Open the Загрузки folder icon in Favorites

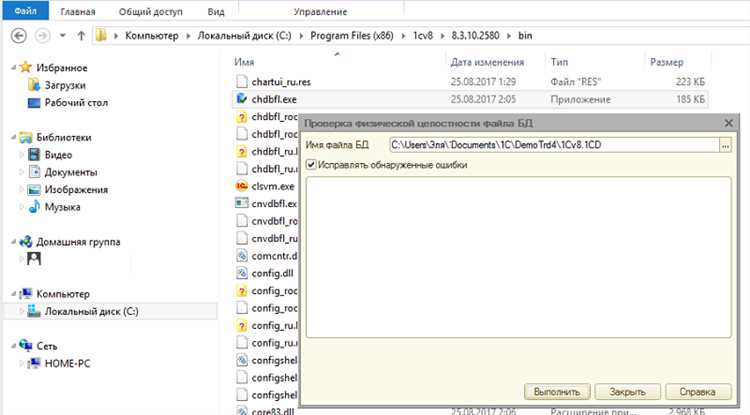[x=34, y=85]
